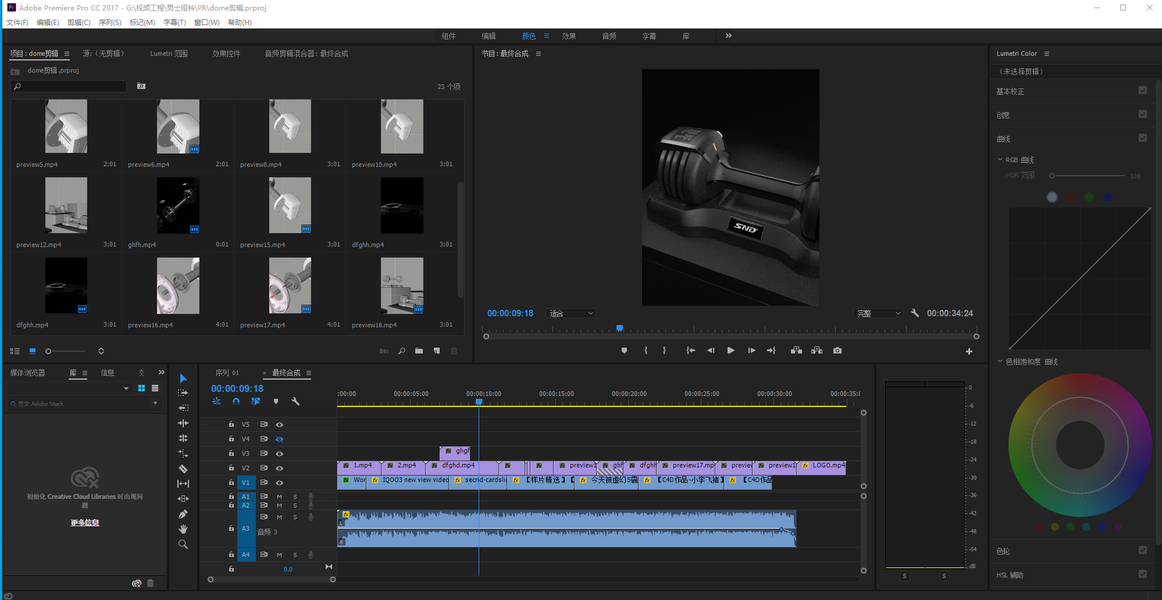This screenshot has width=1162, height=600.
Task: Step back one frame
Action: pos(711,350)
